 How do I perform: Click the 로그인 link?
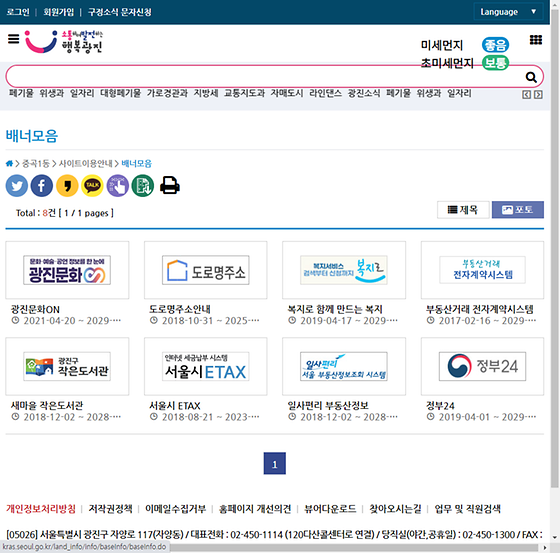click(18, 12)
